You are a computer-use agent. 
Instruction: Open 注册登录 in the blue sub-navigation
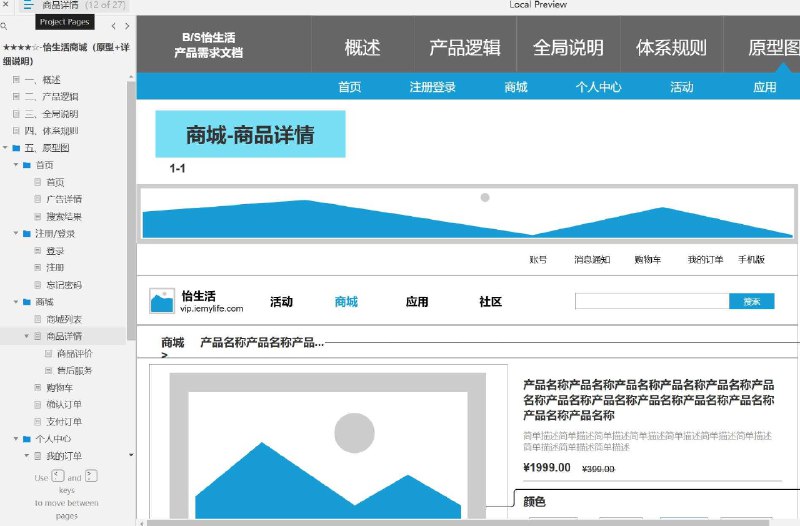click(433, 87)
